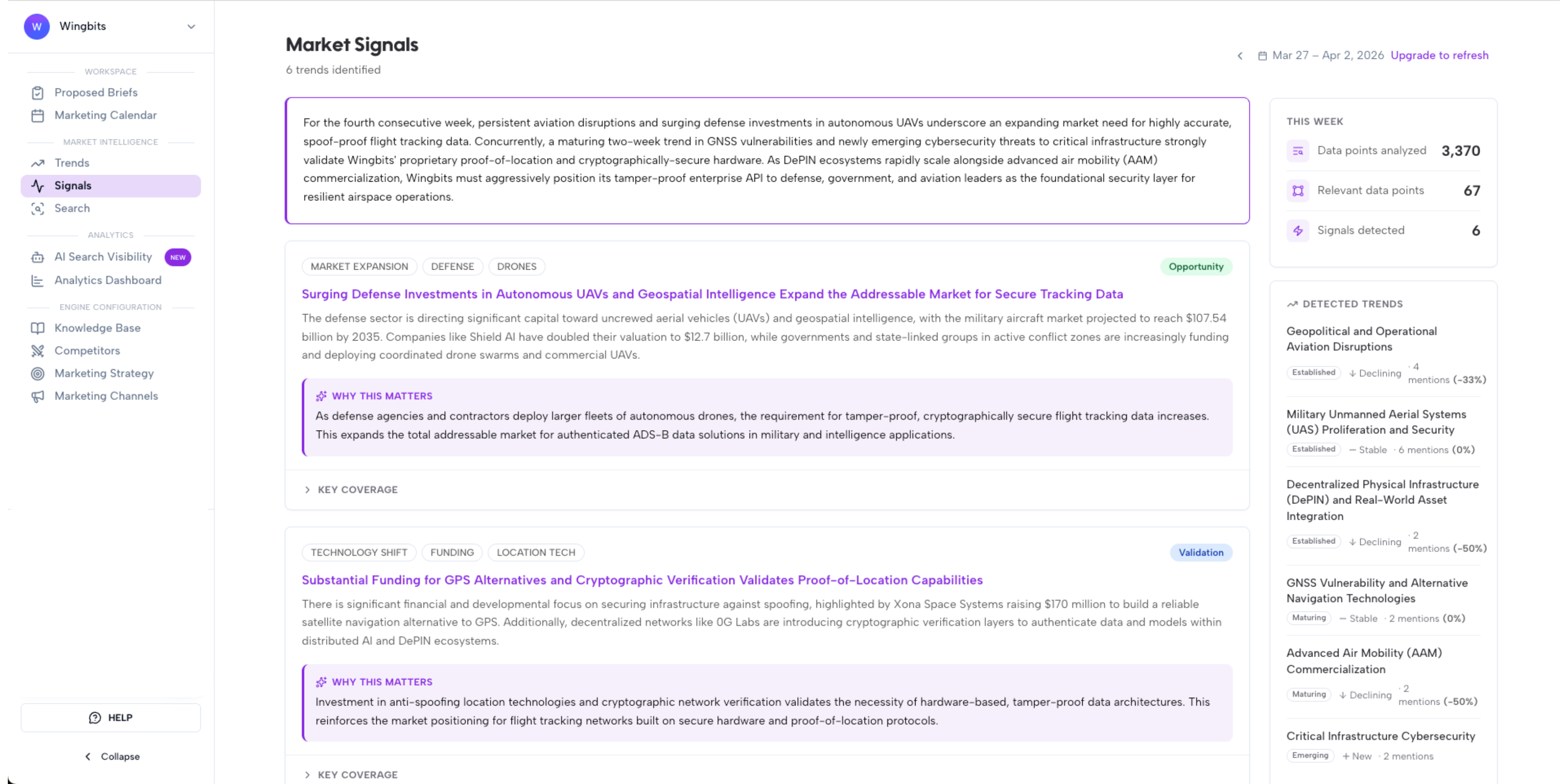The width and height of the screenshot is (1568, 784).
Task: Click the Marketing Strategy target icon
Action: click(38, 374)
